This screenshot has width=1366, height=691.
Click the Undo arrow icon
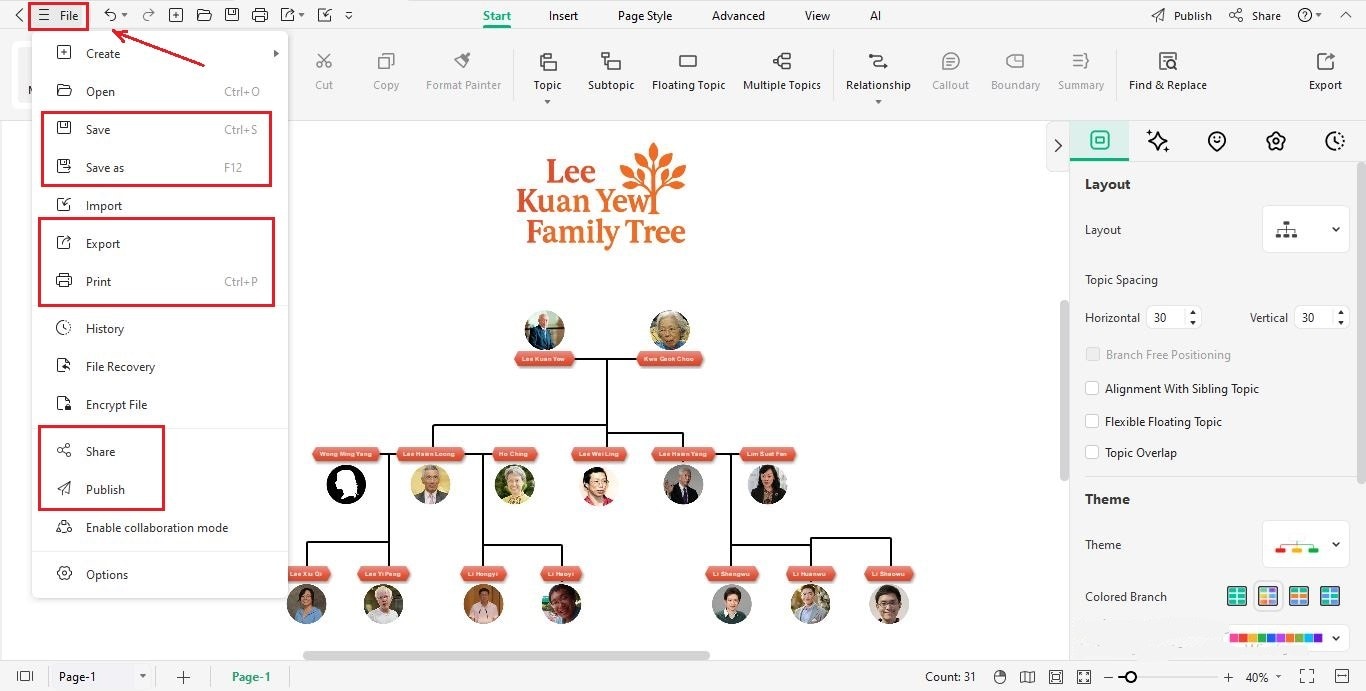click(x=110, y=16)
